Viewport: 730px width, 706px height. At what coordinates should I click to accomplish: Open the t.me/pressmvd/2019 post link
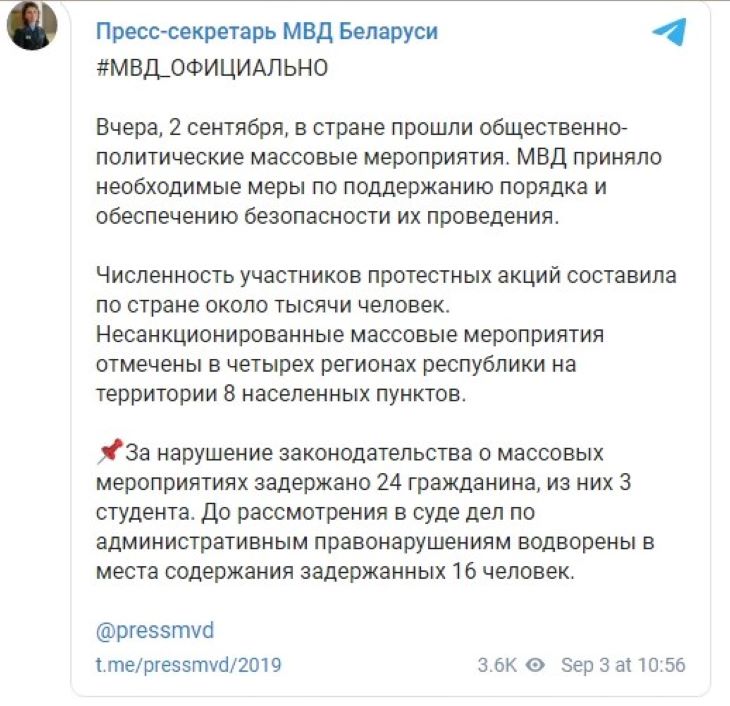(x=188, y=665)
